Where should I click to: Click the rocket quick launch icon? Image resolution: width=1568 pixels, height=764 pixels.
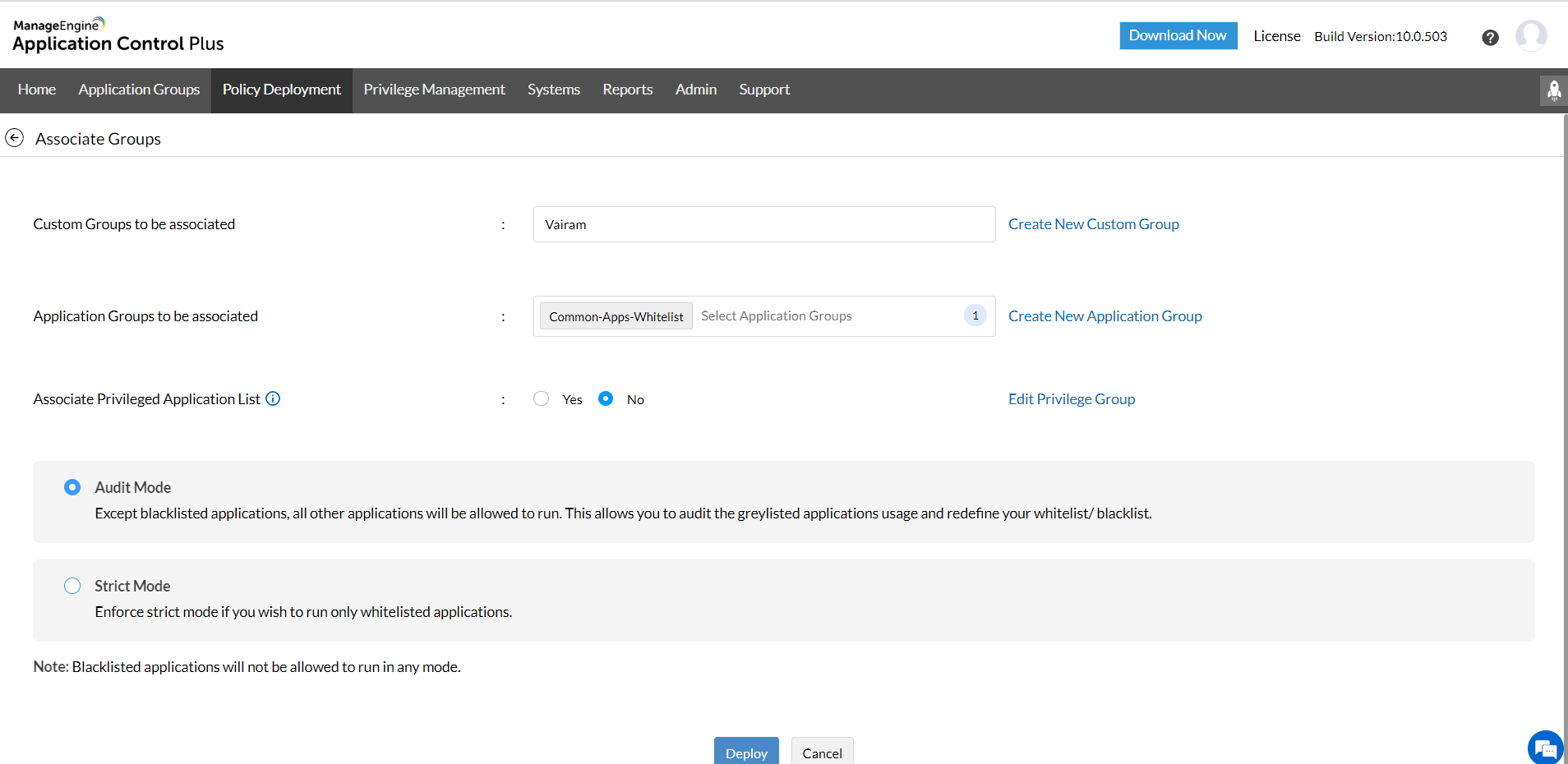click(1553, 90)
